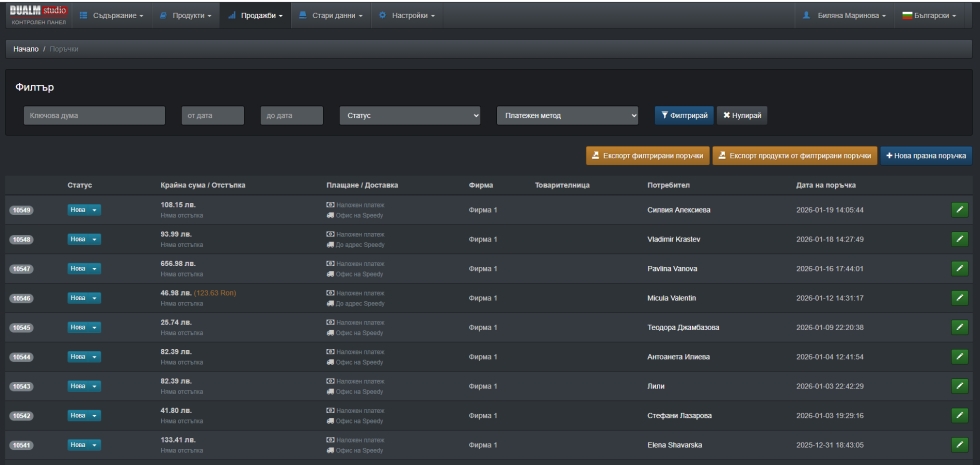The height and width of the screenshot is (465, 980).
Task: Open the Статус filter dropdown
Action: click(x=411, y=116)
